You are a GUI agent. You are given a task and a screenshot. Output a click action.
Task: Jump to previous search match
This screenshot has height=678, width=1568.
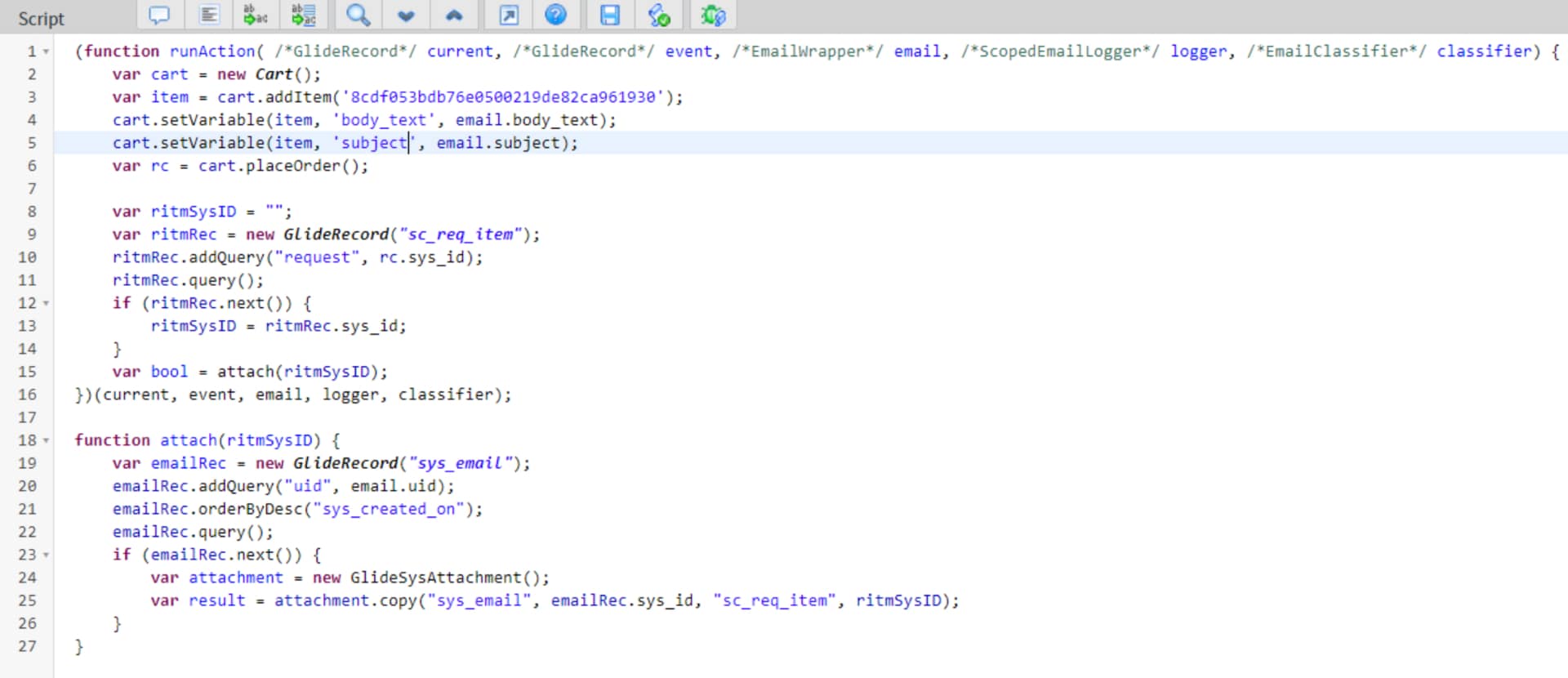454,15
